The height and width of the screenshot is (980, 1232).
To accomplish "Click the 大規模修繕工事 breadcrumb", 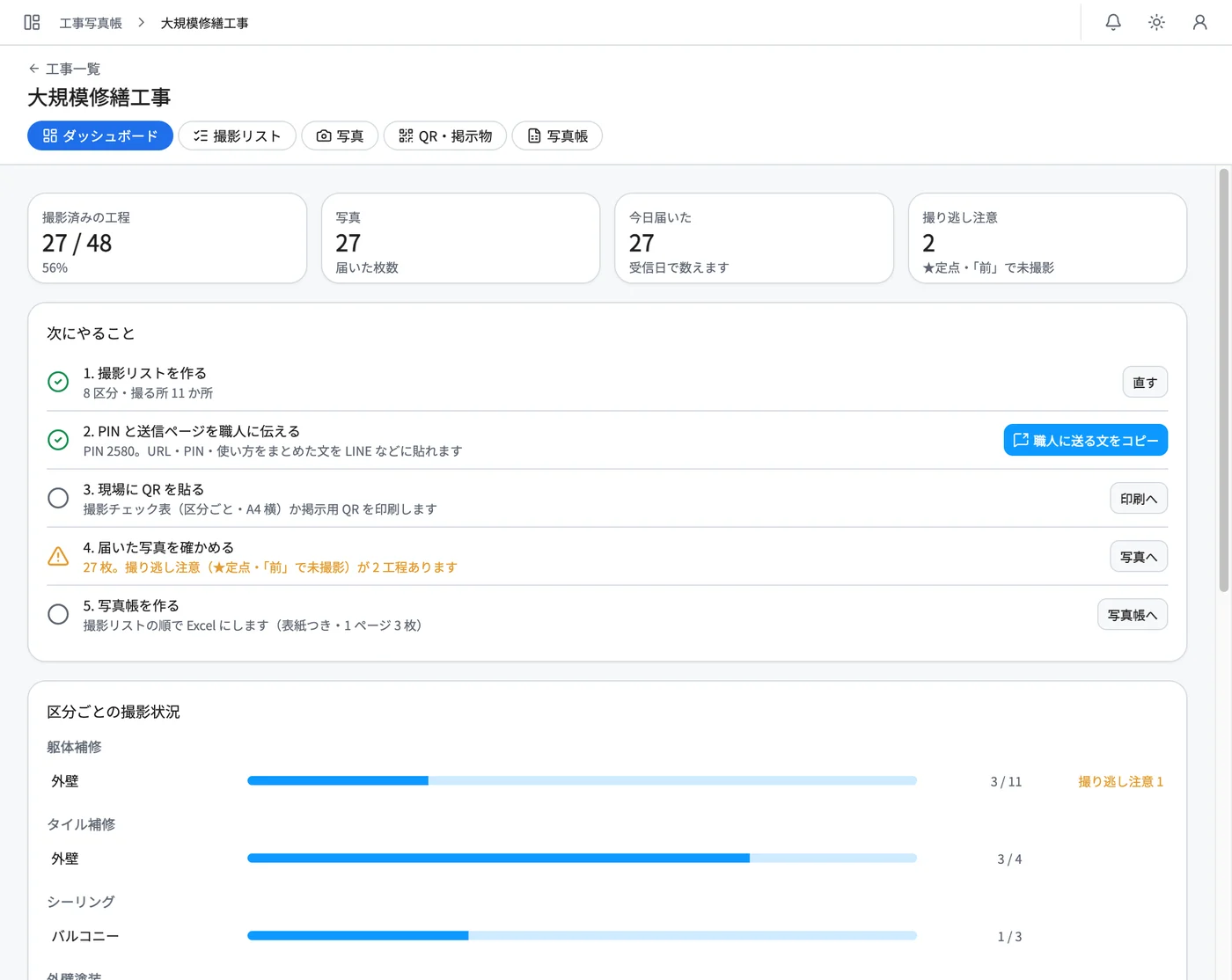I will [204, 23].
